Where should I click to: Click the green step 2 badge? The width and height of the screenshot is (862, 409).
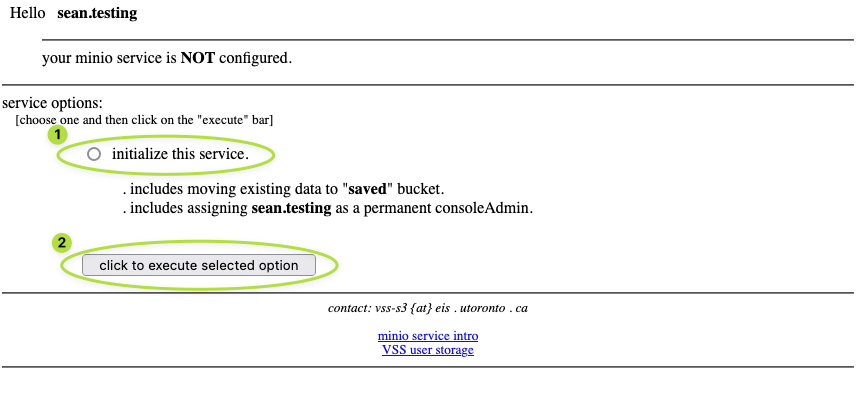click(62, 242)
